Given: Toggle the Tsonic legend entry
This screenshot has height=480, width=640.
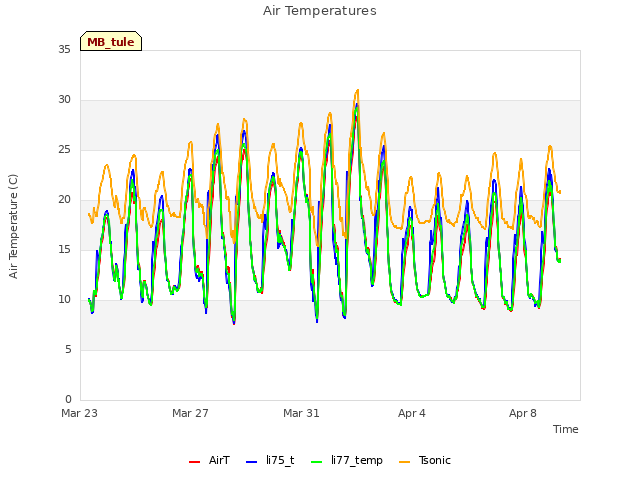Looking at the screenshot, I should tap(425, 460).
